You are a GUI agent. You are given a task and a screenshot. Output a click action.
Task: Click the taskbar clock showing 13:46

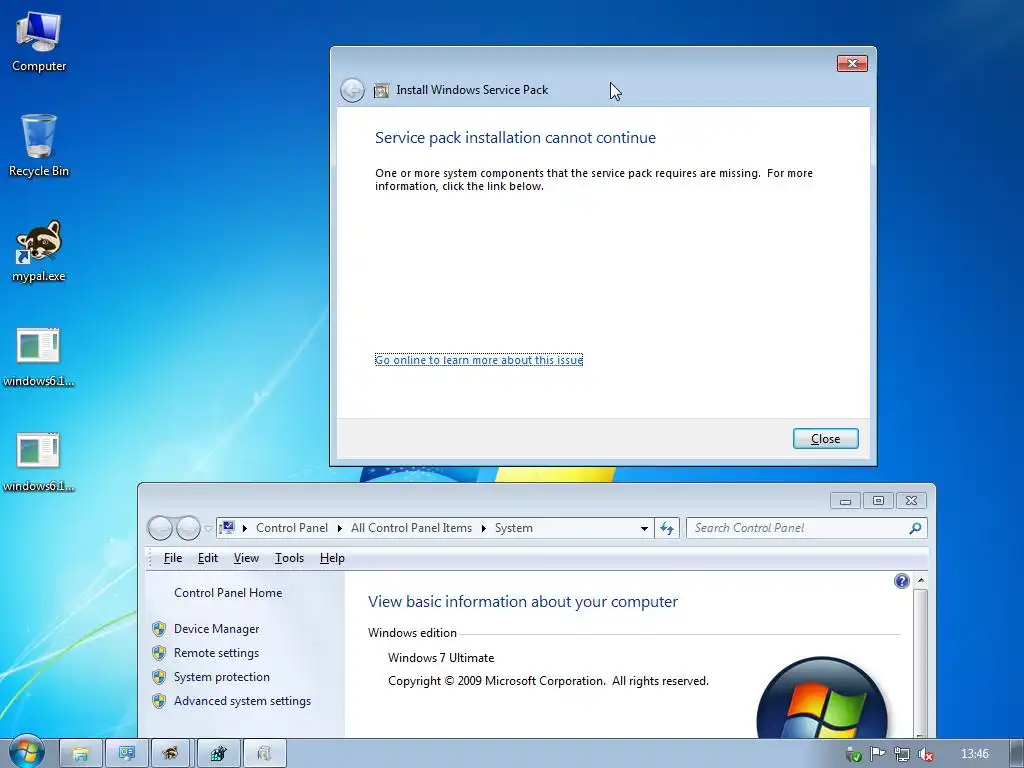tap(974, 754)
